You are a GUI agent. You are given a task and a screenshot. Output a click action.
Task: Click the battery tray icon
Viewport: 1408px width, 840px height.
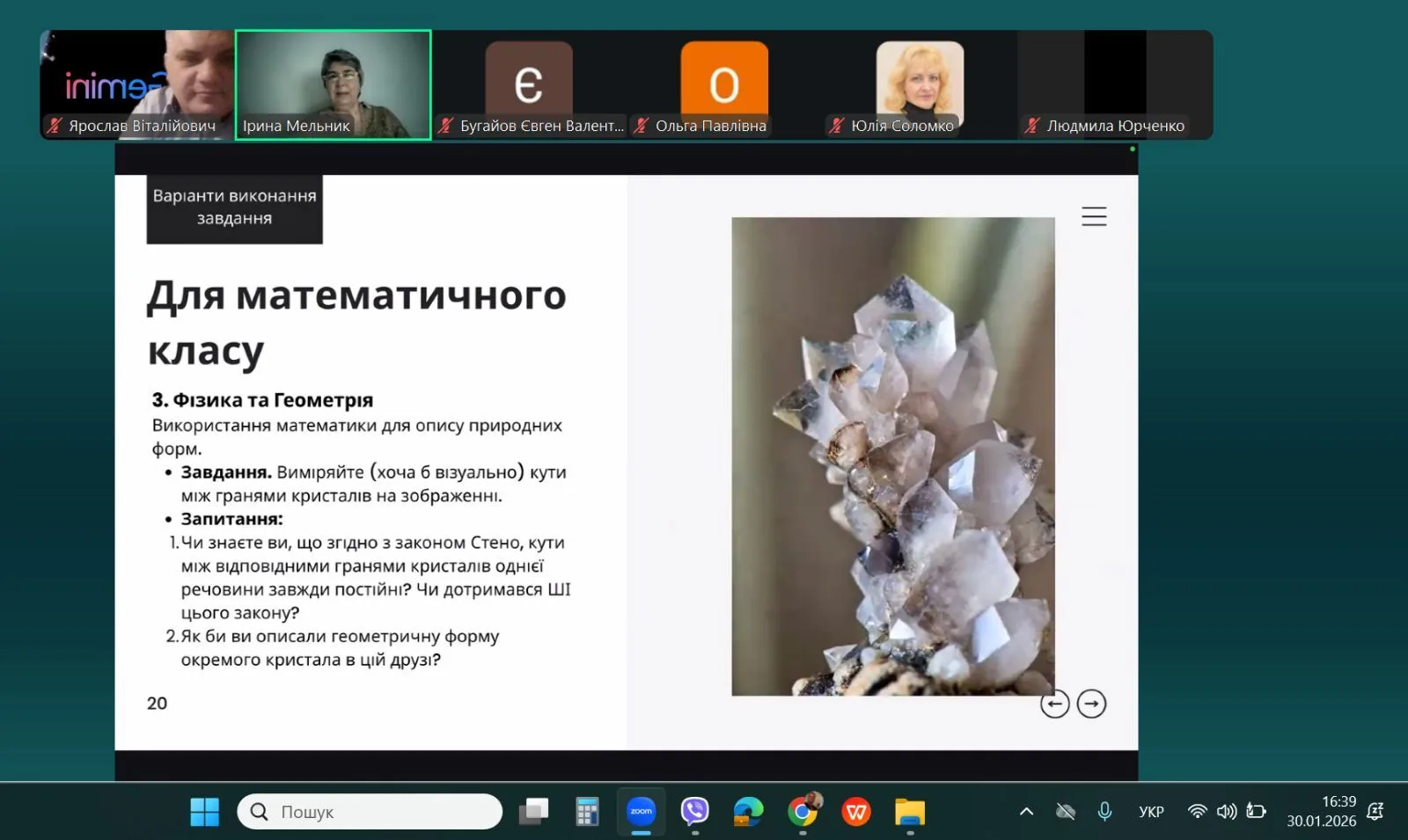point(1257,812)
